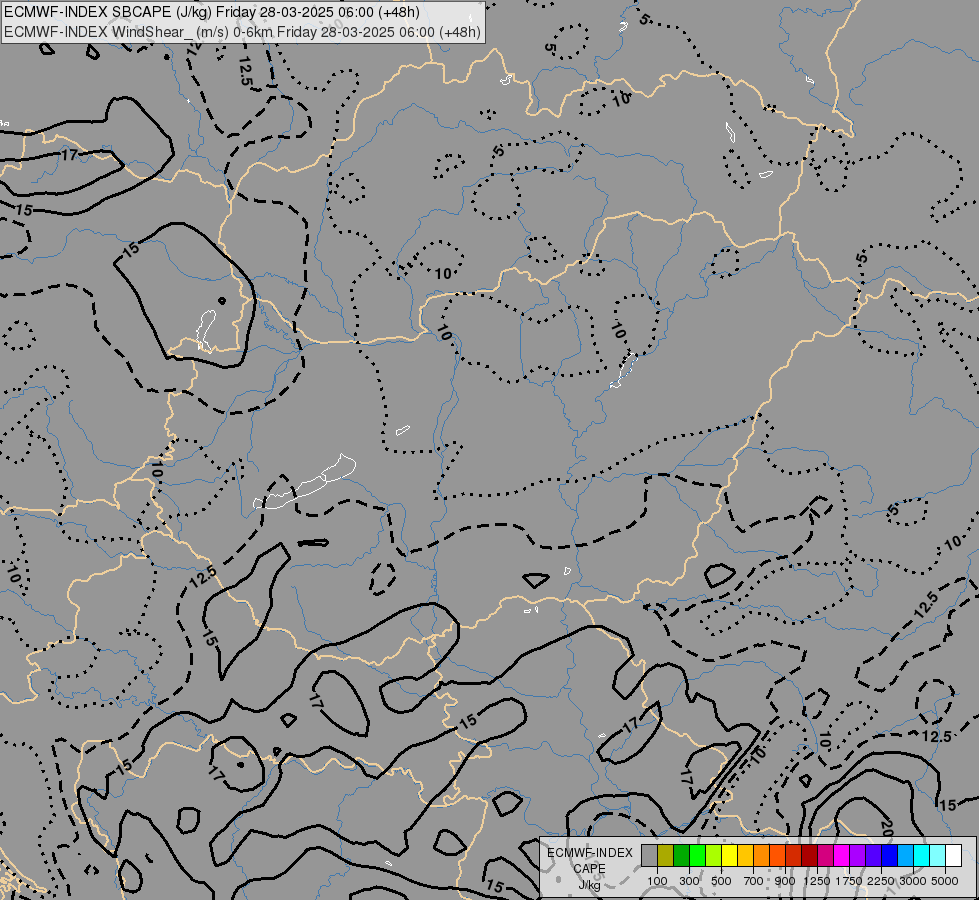The height and width of the screenshot is (900, 979).
Task: Choose the dark maroon red legend swatch
Action: [x=810, y=856]
